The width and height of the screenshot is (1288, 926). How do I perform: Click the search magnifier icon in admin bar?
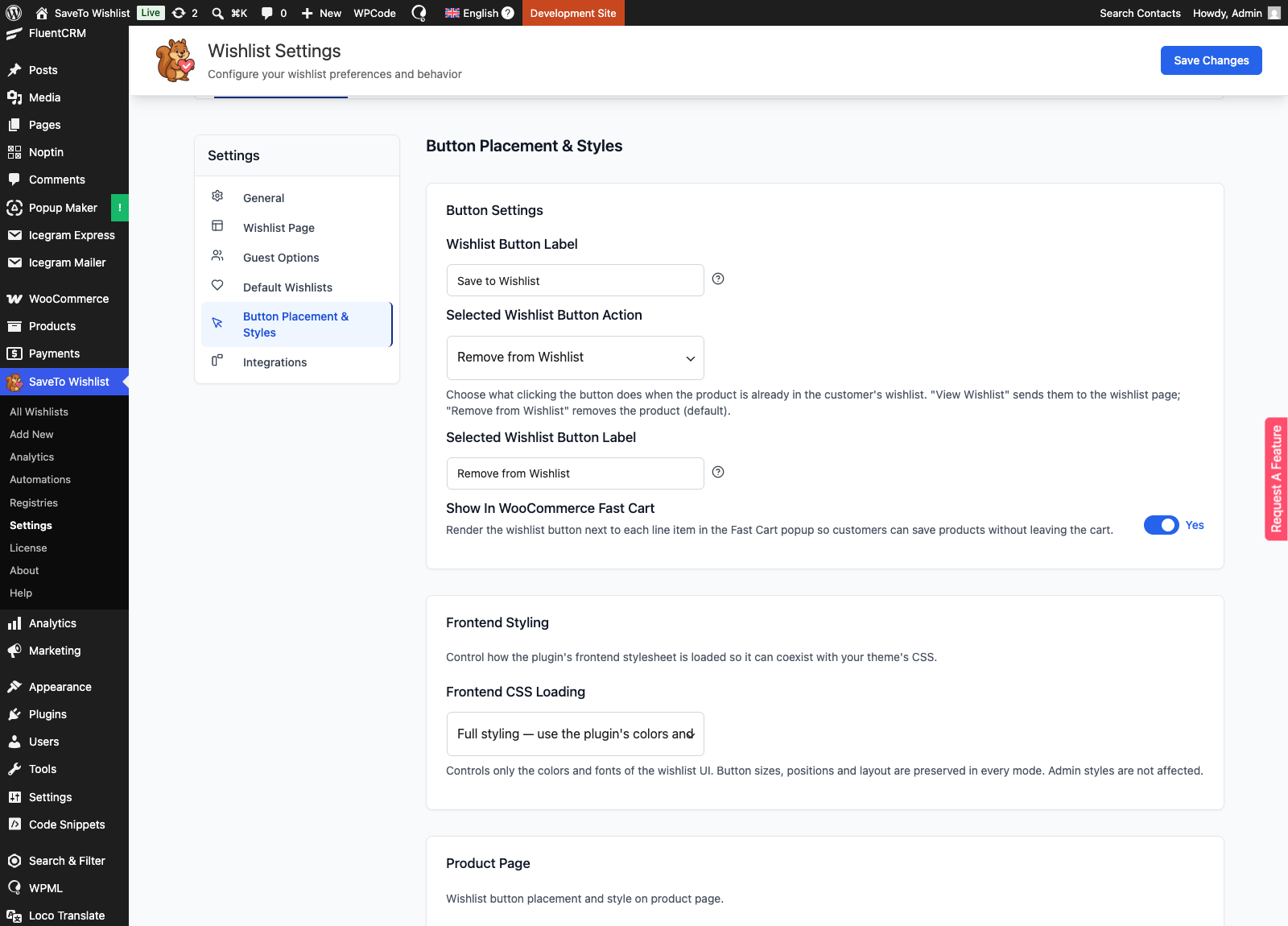pyautogui.click(x=217, y=13)
